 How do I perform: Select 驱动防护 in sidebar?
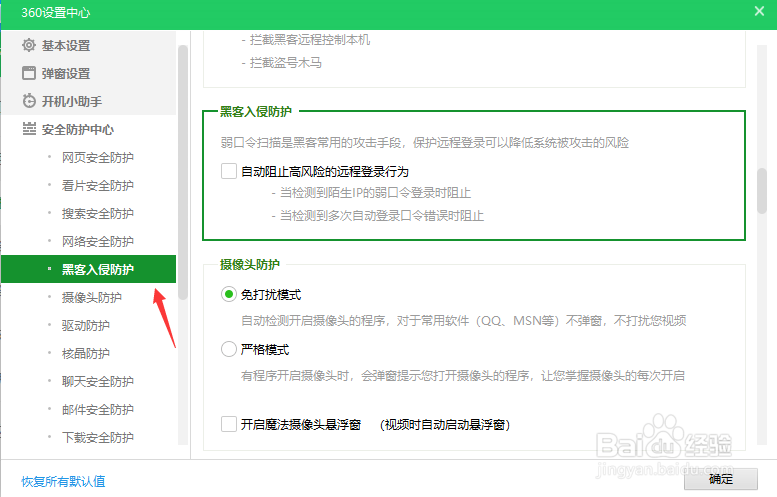(x=88, y=326)
